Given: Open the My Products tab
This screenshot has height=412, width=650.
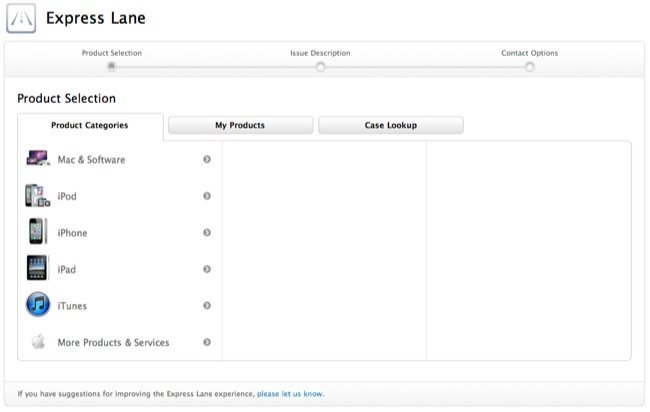Looking at the screenshot, I should [240, 125].
